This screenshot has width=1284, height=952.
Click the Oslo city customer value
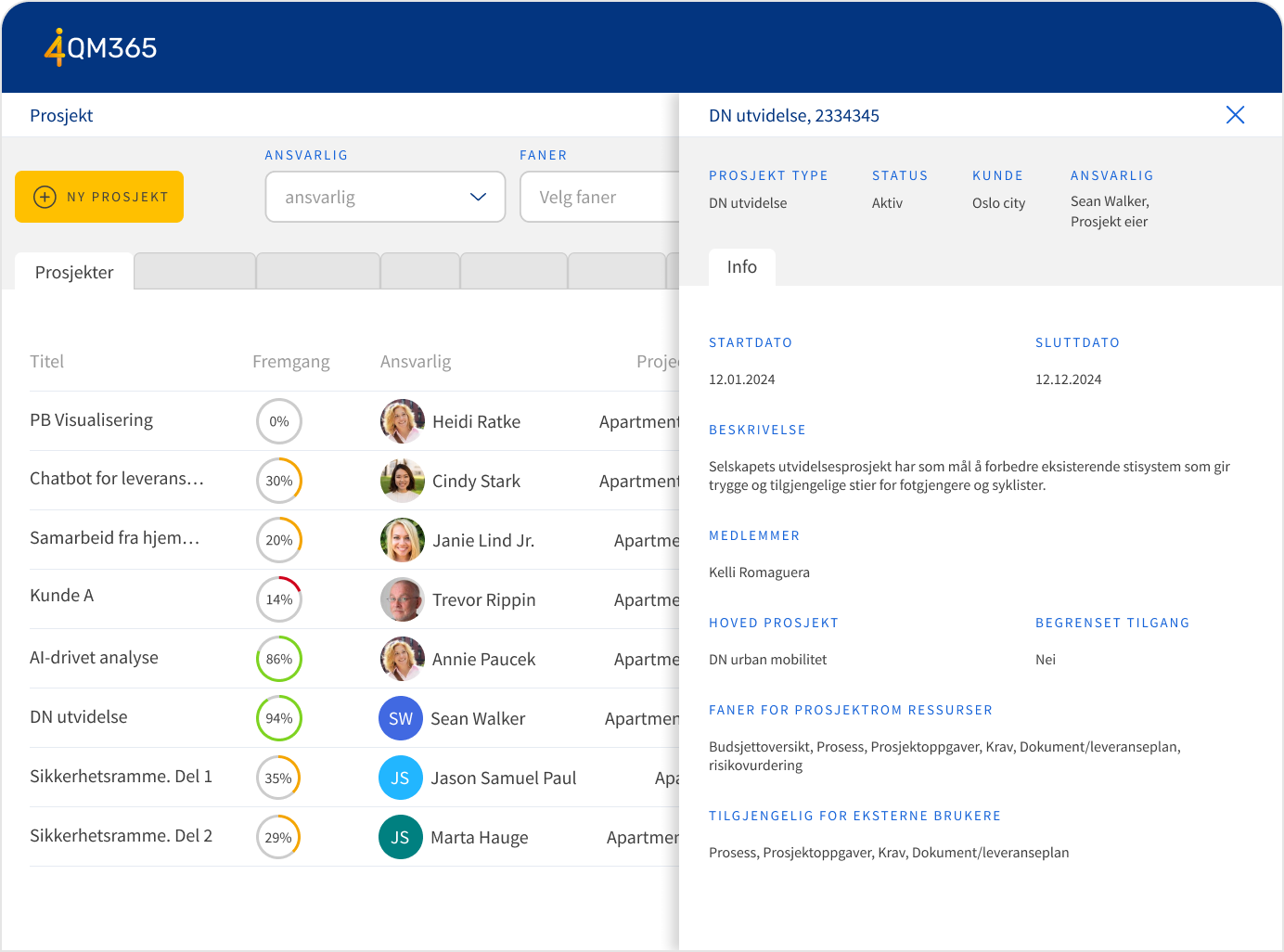pos(999,202)
